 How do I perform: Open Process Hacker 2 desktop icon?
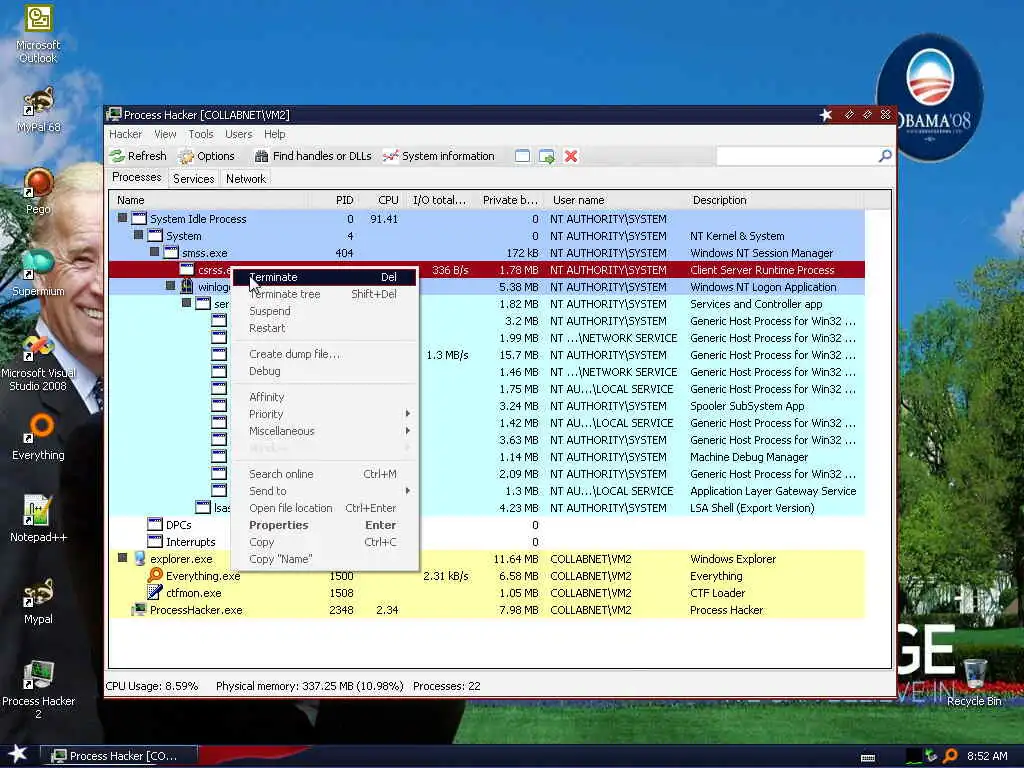(x=38, y=689)
